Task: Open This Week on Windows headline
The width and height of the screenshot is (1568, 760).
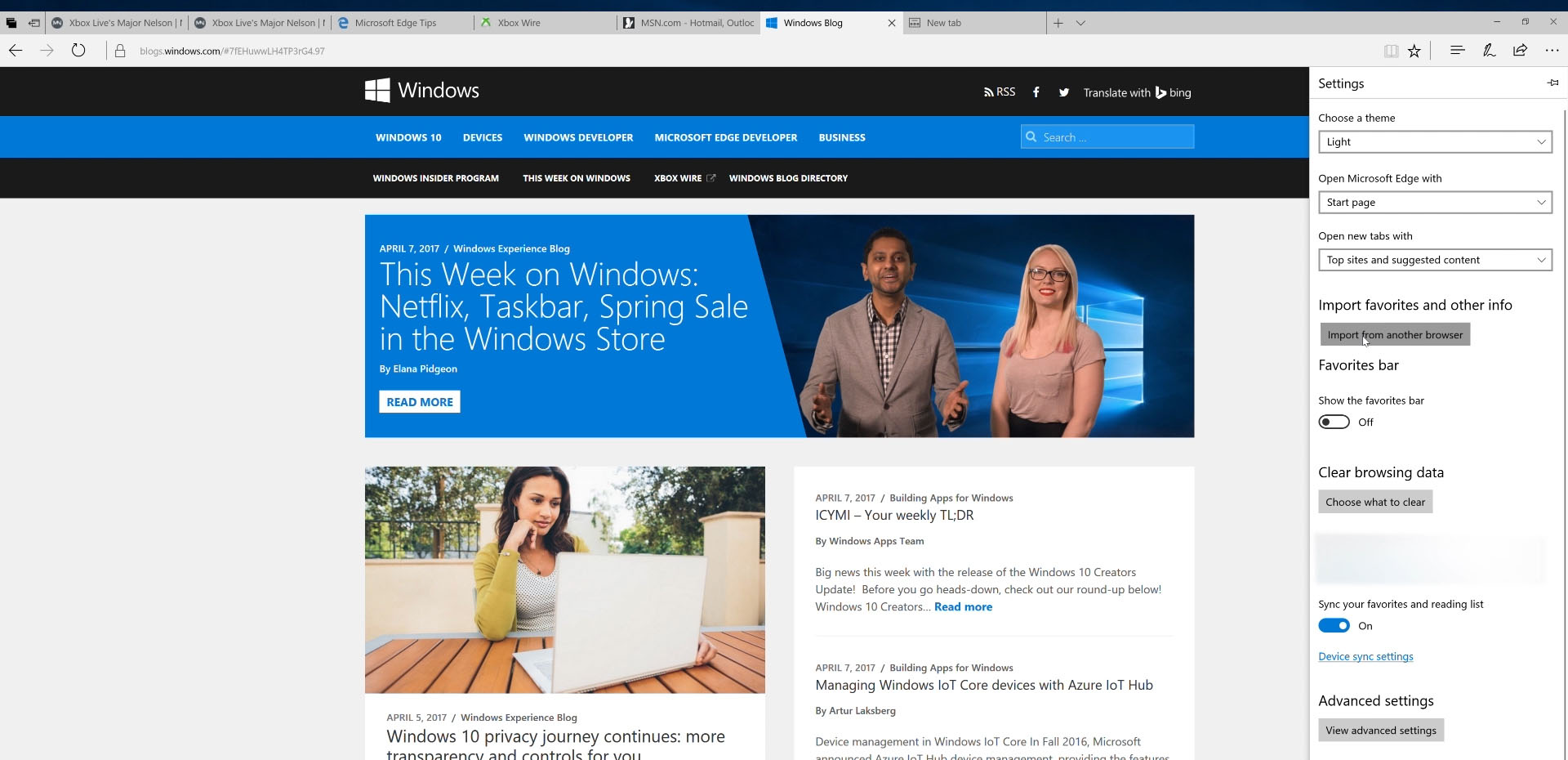Action: tap(563, 306)
